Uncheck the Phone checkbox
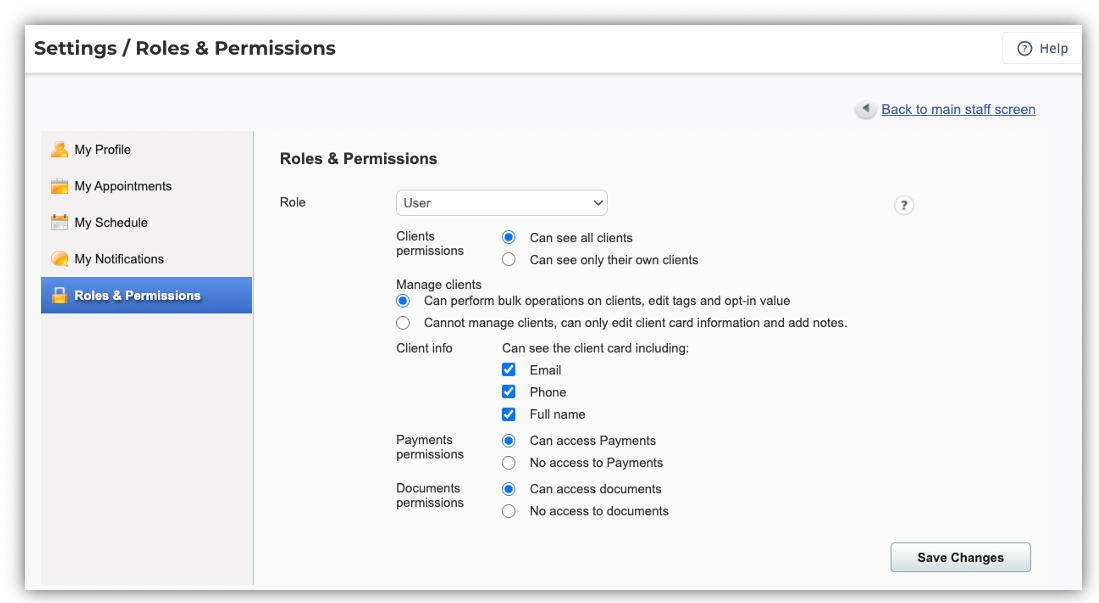Screen dimensions: 1099x603 pyautogui.click(x=509, y=392)
